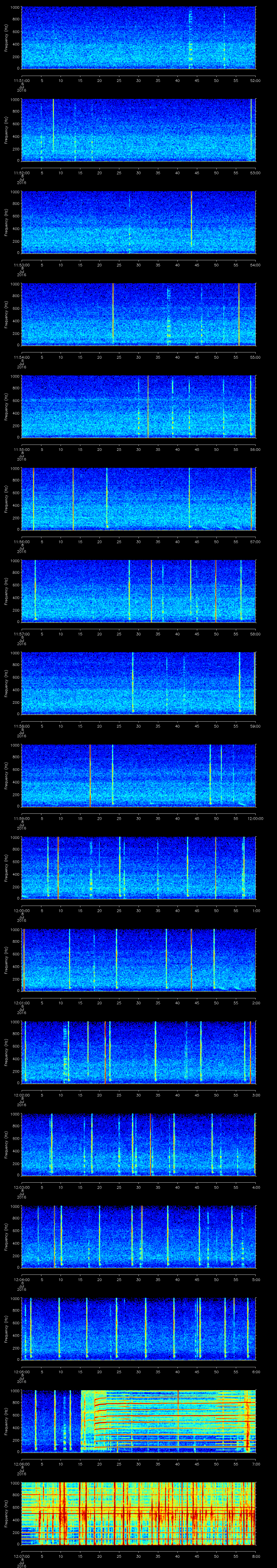Click the 11:58:00 time axis label
The width and height of the screenshot is (277, 1568).
[x=21, y=726]
